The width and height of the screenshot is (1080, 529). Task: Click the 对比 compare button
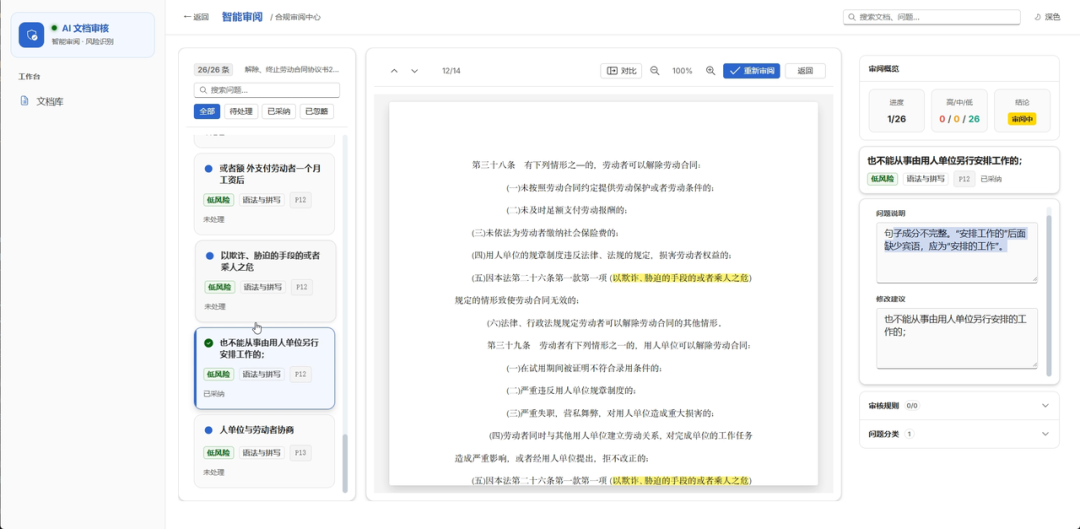pyautogui.click(x=621, y=70)
